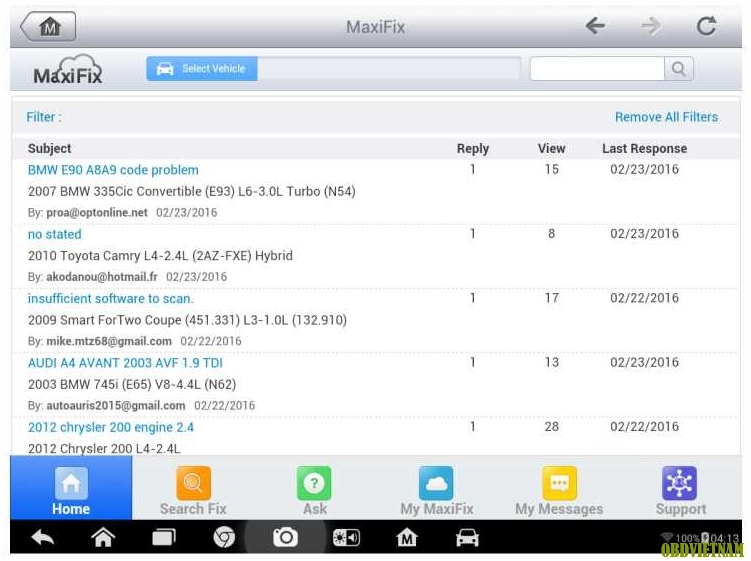Open the BMW E90 A8A9 code problem post

coord(113,170)
